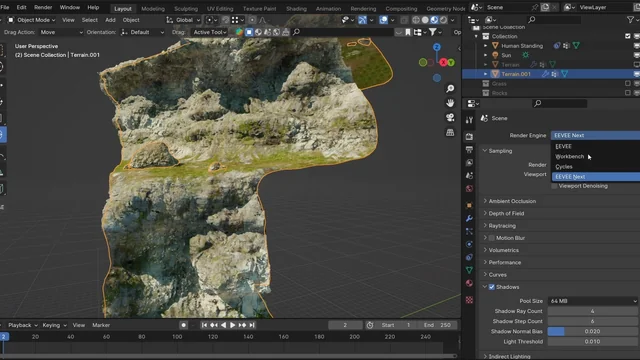Click the Shadow Ray Count field
The image size is (640, 360).
pos(593,311)
